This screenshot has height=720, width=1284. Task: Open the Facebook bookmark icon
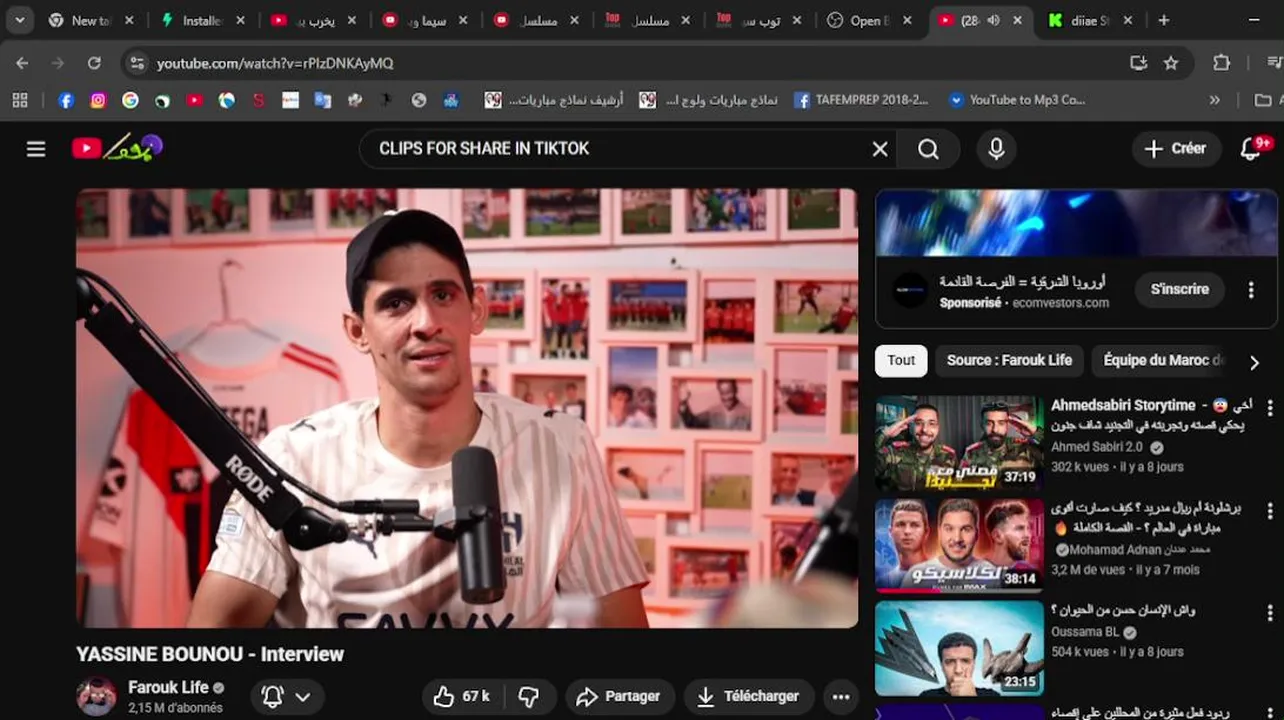(x=66, y=100)
